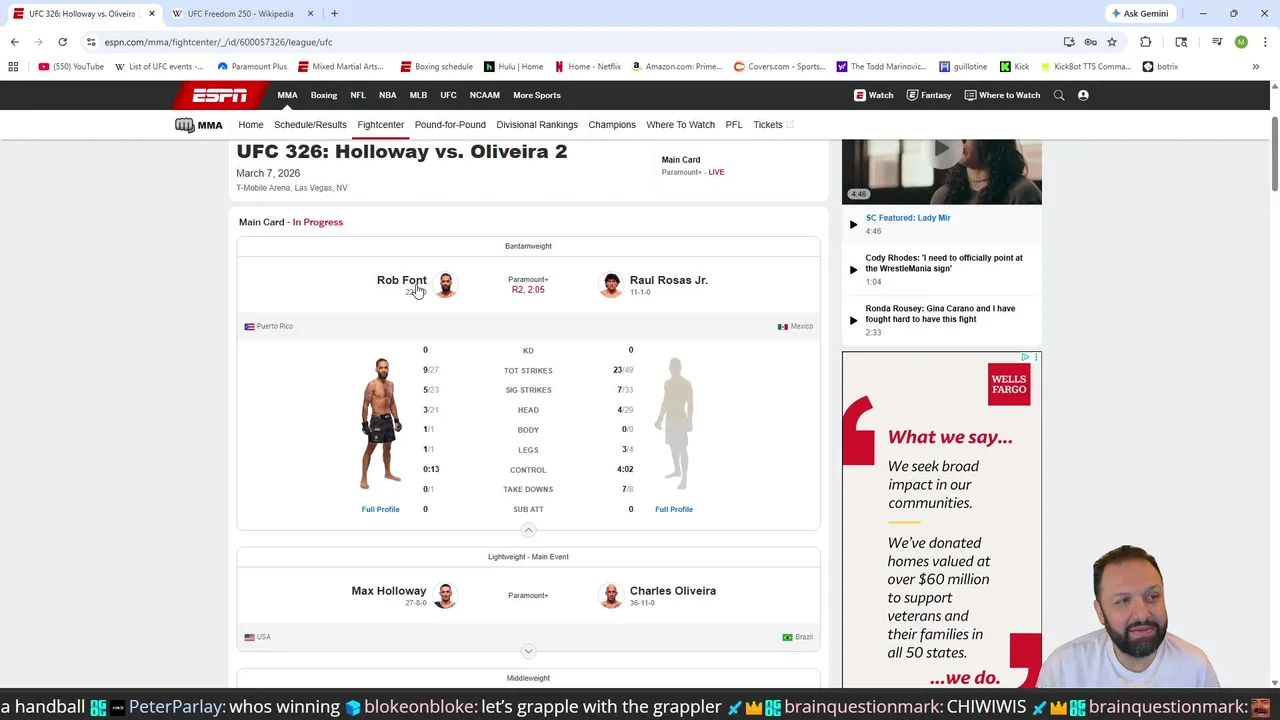Viewport: 1280px width, 720px height.
Task: Open the Home - Netflix bookmark
Action: coord(588,67)
